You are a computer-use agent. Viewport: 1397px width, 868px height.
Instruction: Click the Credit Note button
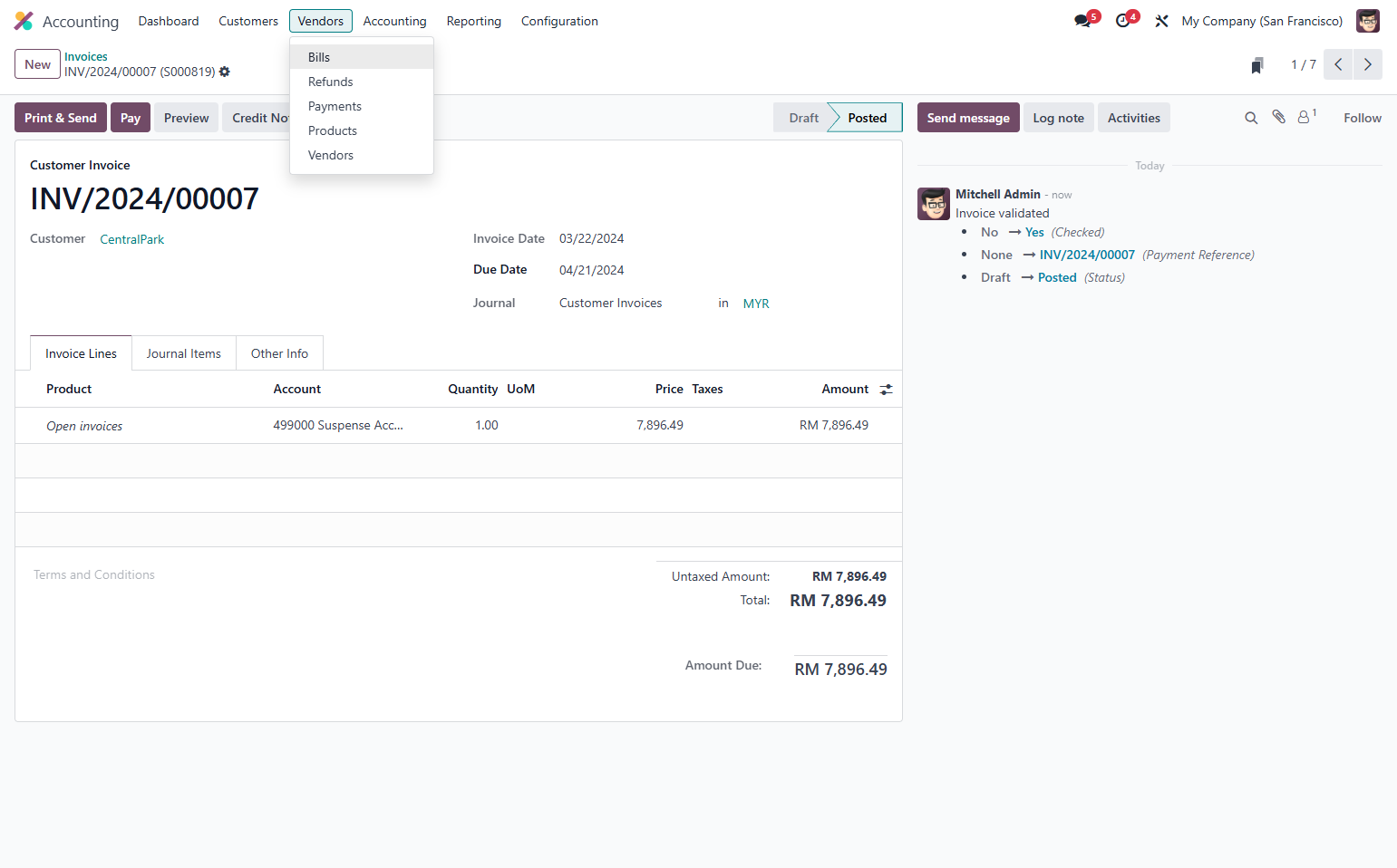(257, 118)
